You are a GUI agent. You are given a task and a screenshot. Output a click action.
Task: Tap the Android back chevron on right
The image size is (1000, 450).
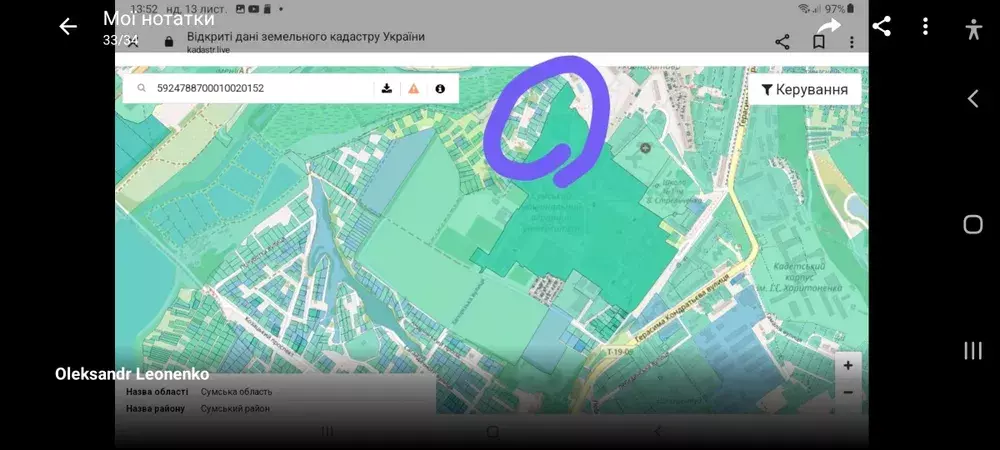[x=973, y=98]
